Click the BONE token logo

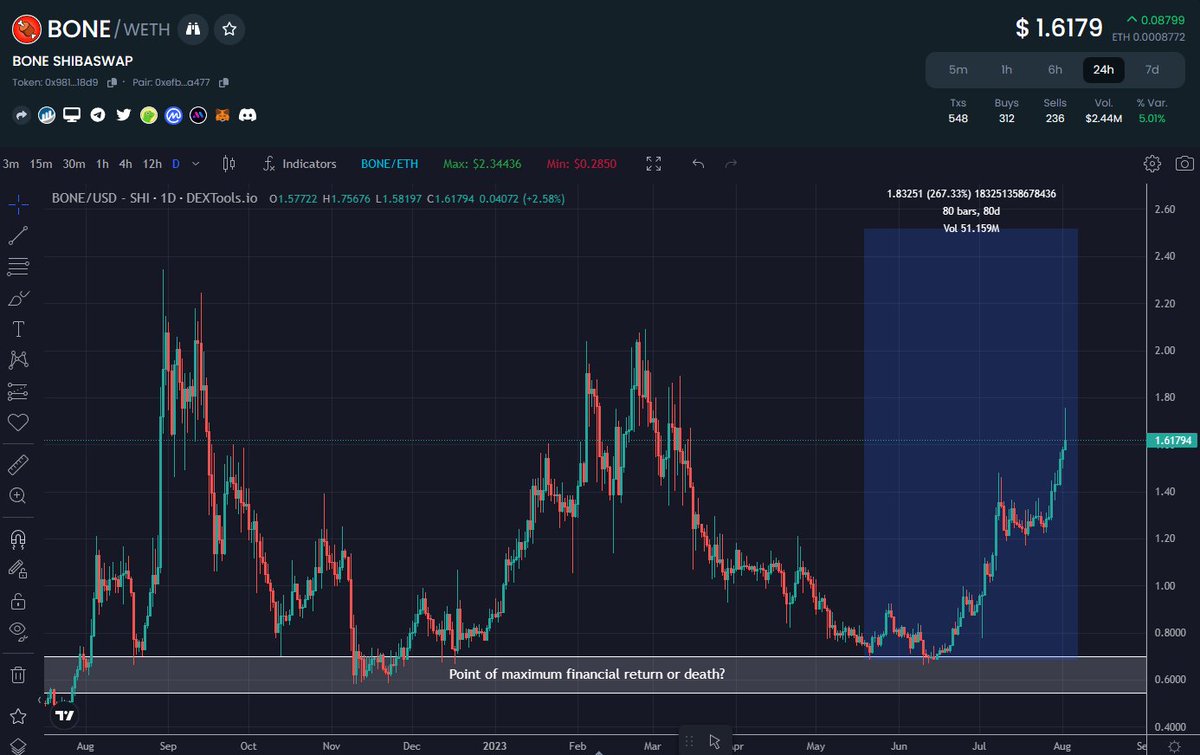[x=28, y=29]
